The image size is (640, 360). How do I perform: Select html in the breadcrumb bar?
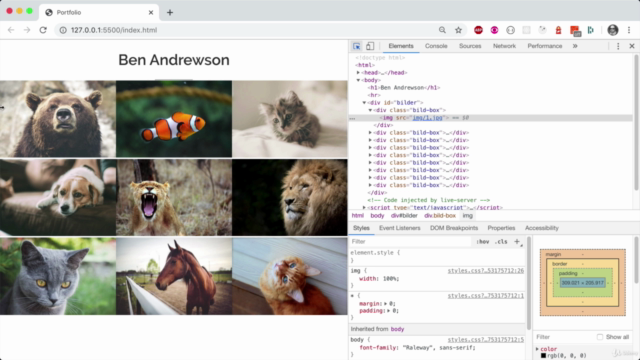point(358,216)
